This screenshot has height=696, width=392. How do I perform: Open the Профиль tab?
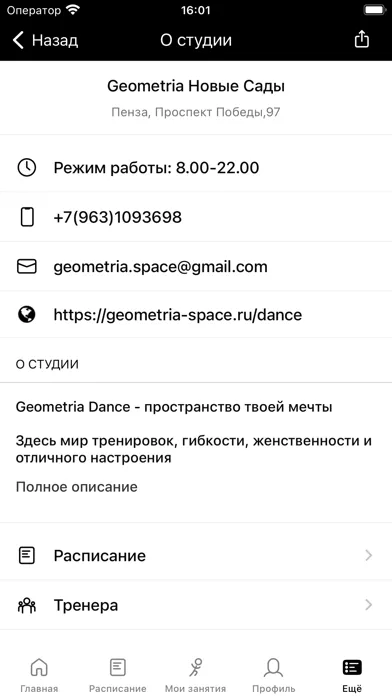click(274, 675)
